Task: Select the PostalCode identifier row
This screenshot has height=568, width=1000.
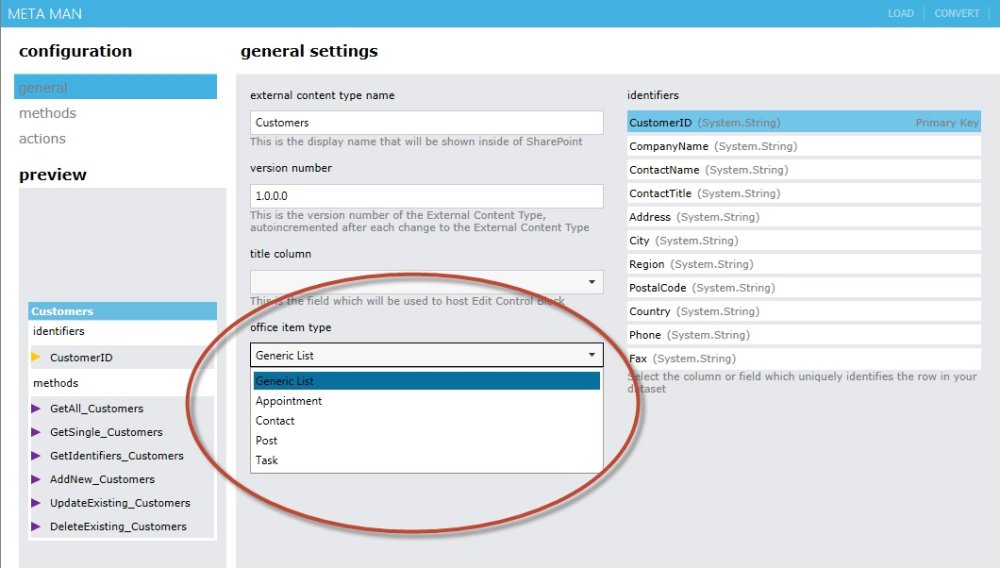Action: [x=803, y=288]
